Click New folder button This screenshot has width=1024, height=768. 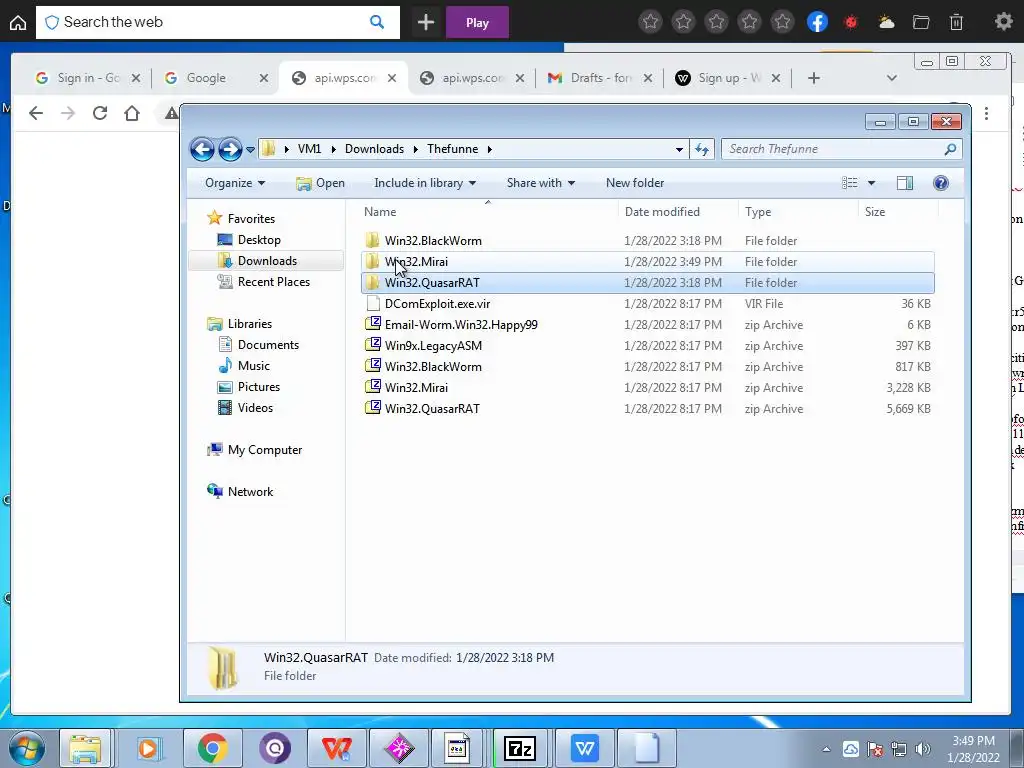pyautogui.click(x=635, y=183)
